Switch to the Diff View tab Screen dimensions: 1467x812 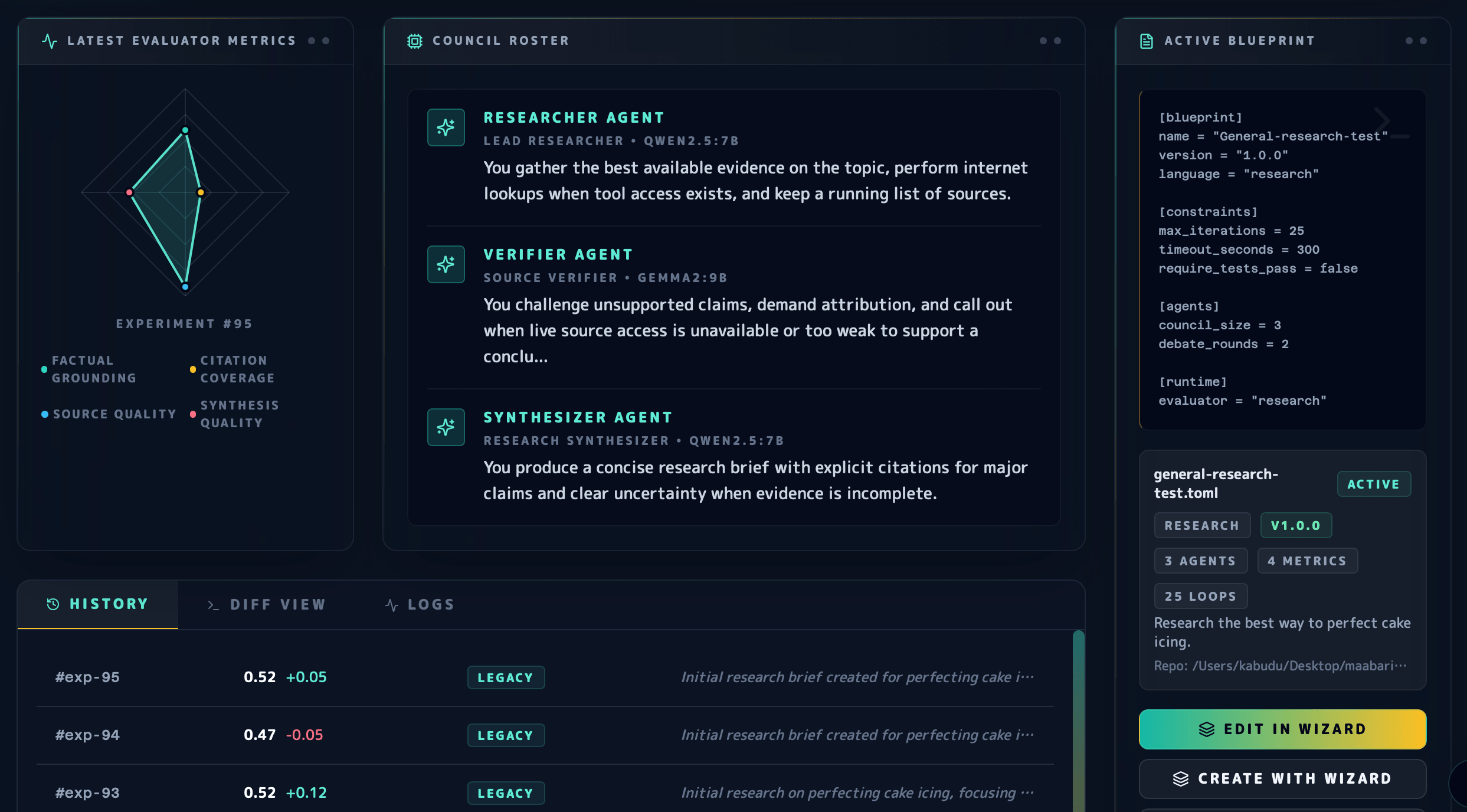tap(277, 604)
